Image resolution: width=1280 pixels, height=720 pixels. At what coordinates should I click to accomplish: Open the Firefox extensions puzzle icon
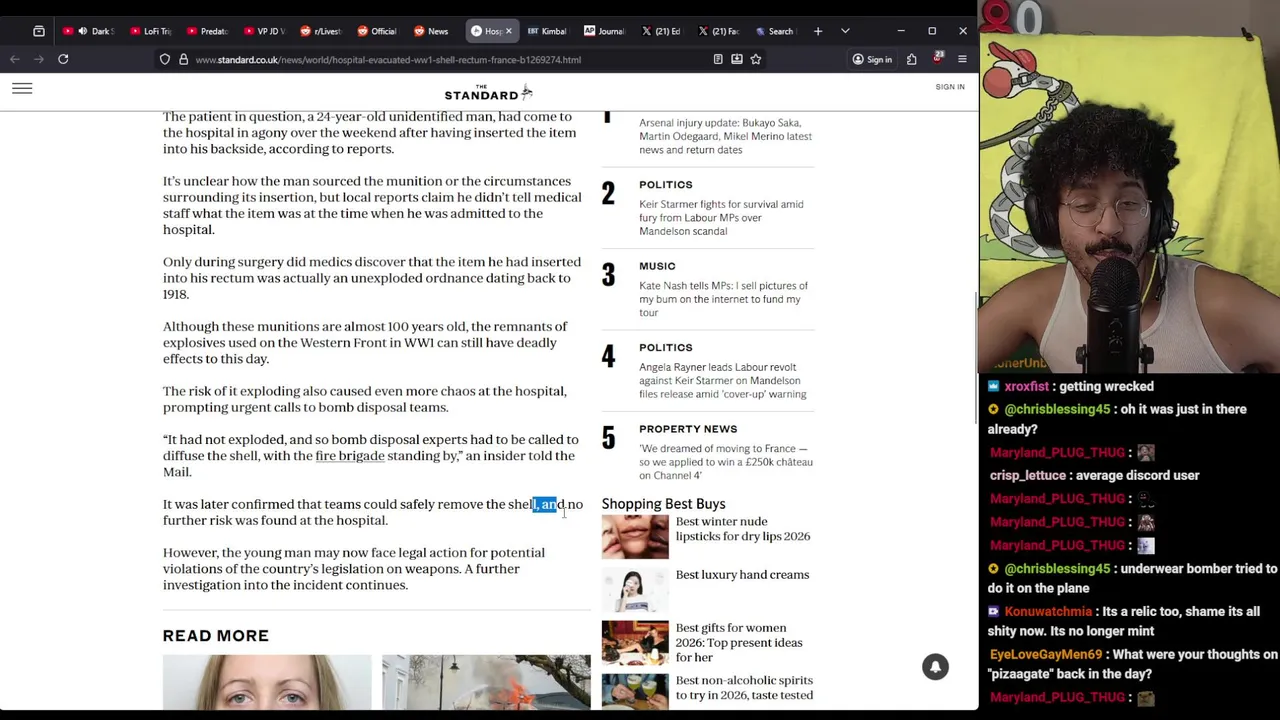[x=912, y=59]
